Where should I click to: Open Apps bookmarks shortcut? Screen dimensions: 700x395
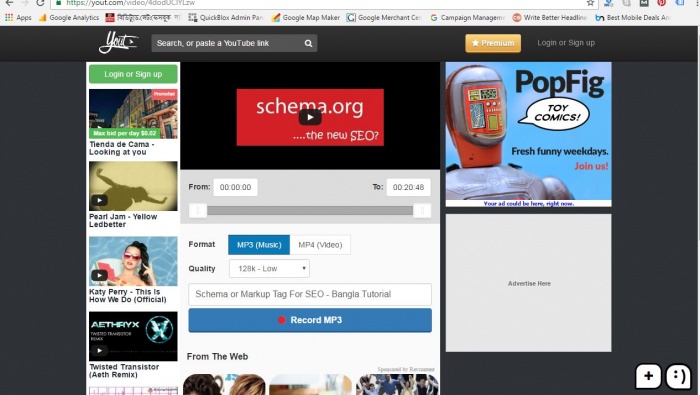pos(18,18)
